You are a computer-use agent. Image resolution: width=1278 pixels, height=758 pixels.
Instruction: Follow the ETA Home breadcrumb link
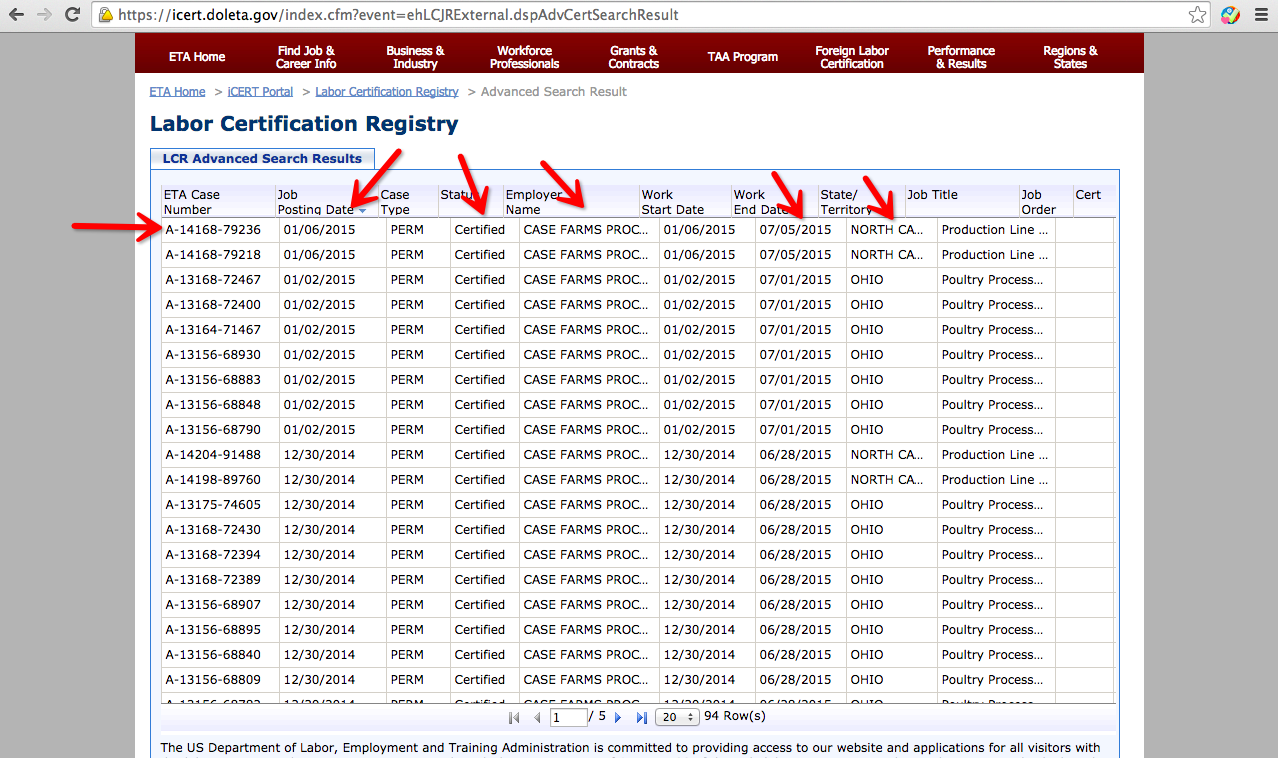pos(177,91)
